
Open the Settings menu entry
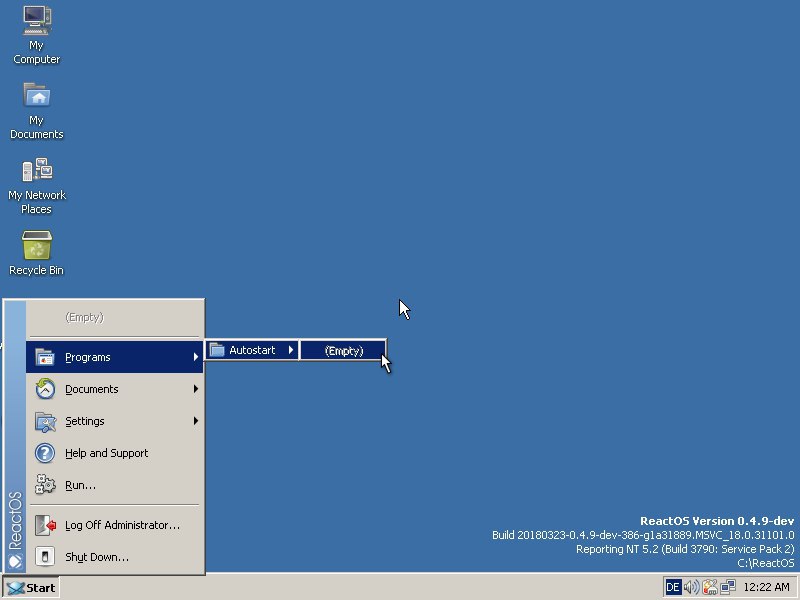[115, 421]
